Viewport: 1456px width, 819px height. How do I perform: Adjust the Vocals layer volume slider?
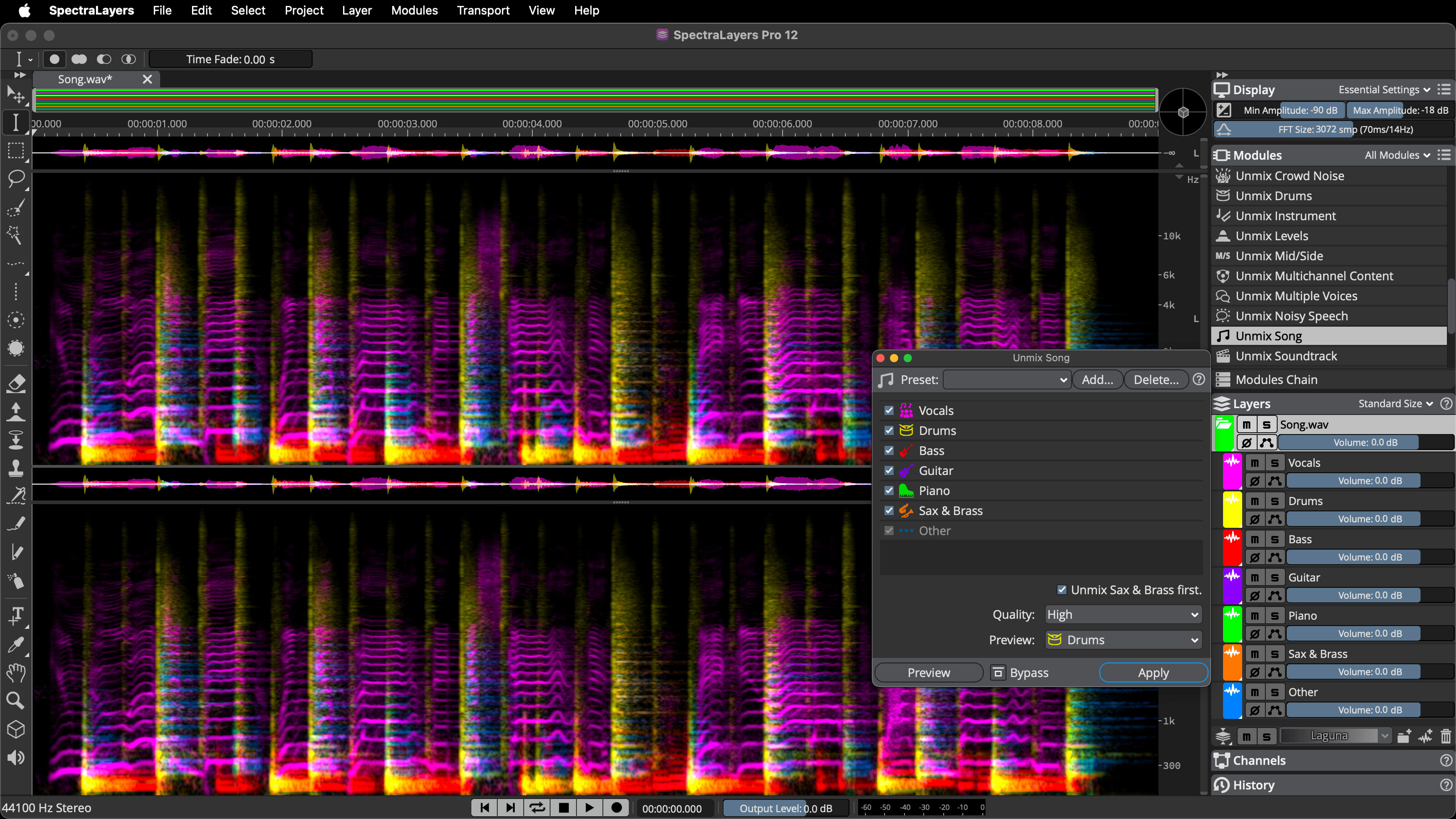click(1370, 480)
